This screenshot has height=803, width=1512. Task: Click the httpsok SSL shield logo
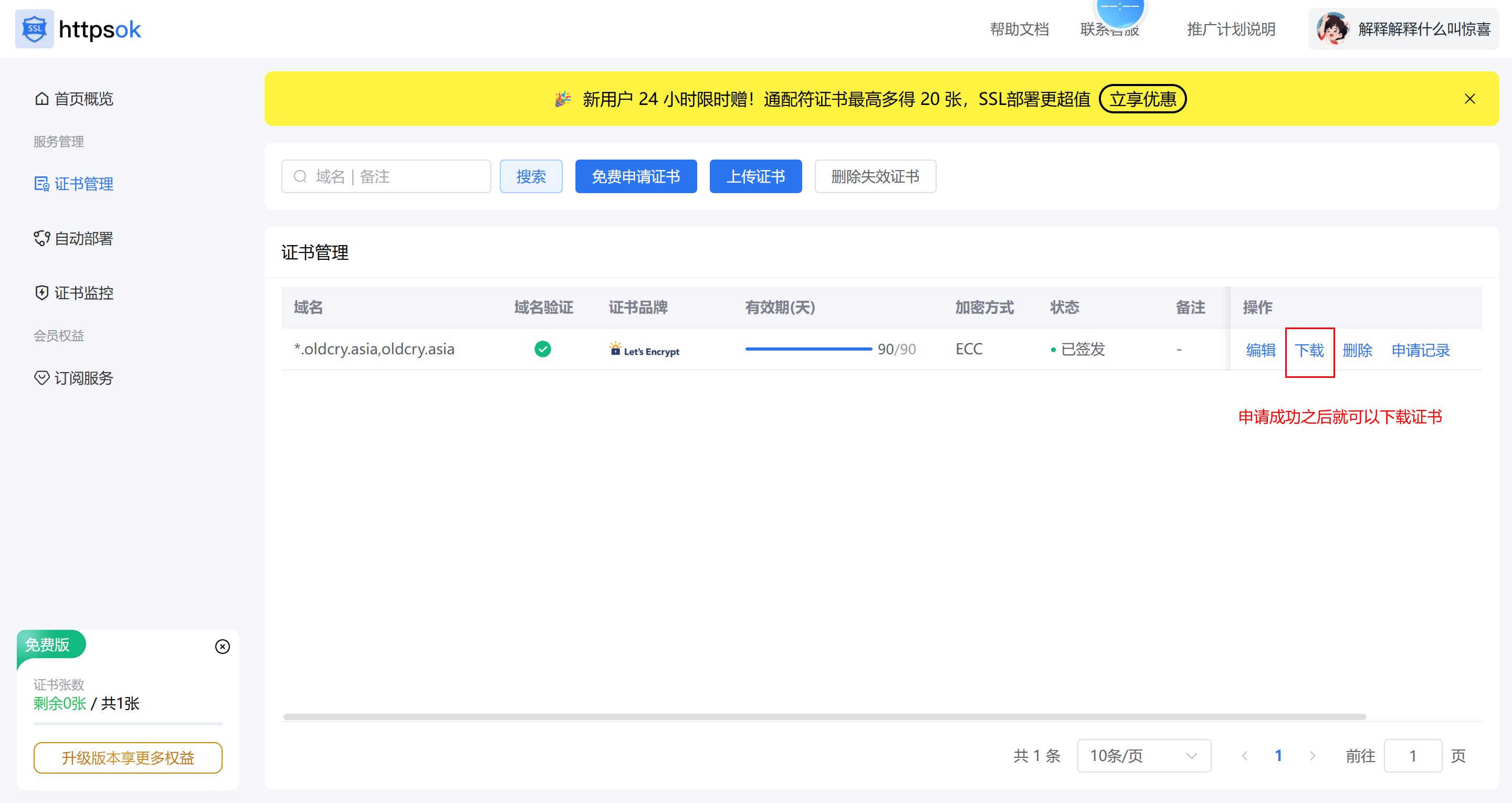(x=34, y=29)
